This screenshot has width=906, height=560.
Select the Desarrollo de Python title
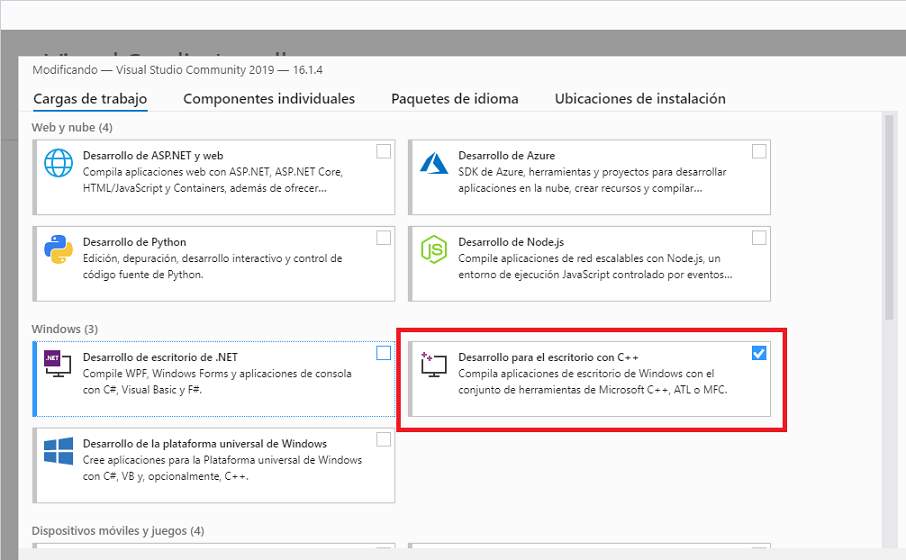point(134,242)
